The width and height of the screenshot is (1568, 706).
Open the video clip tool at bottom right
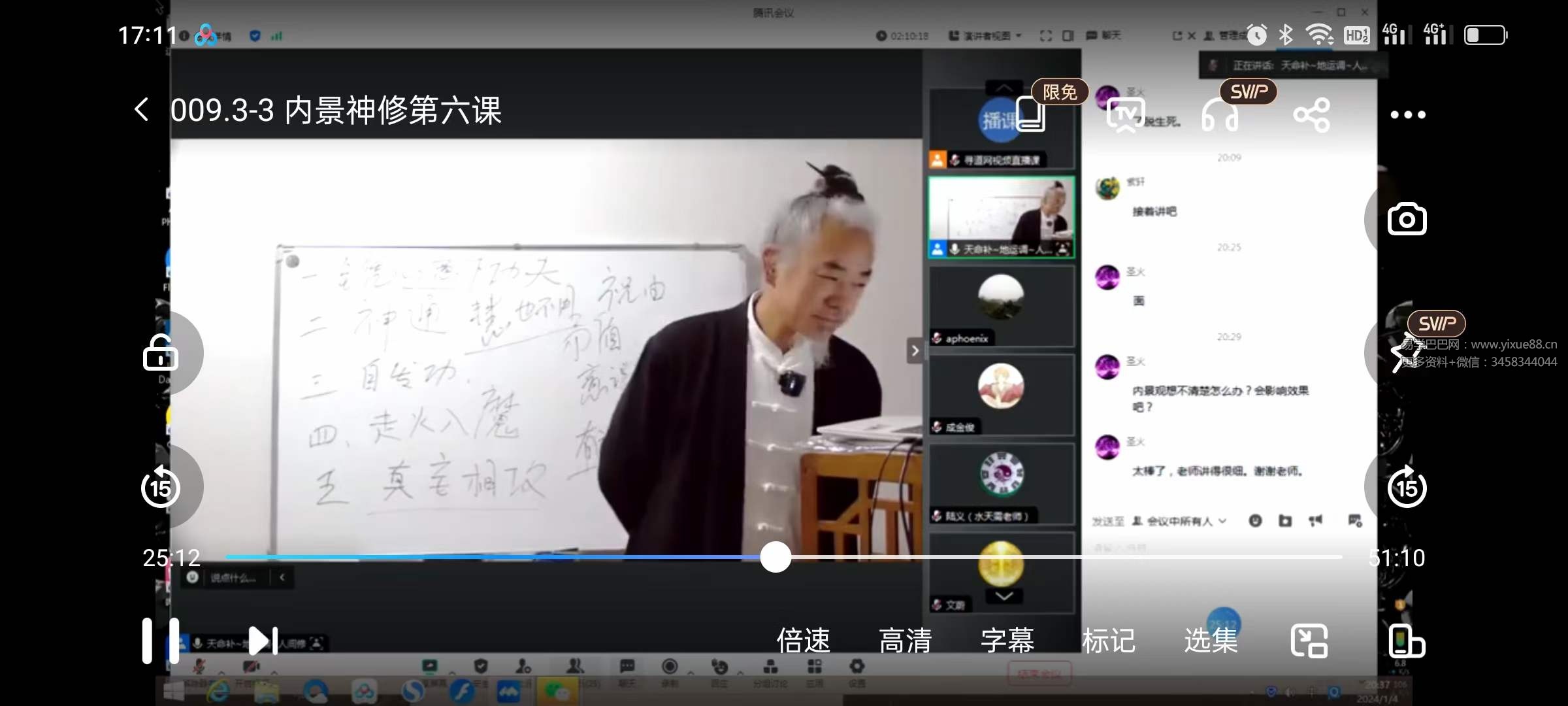tap(1406, 641)
